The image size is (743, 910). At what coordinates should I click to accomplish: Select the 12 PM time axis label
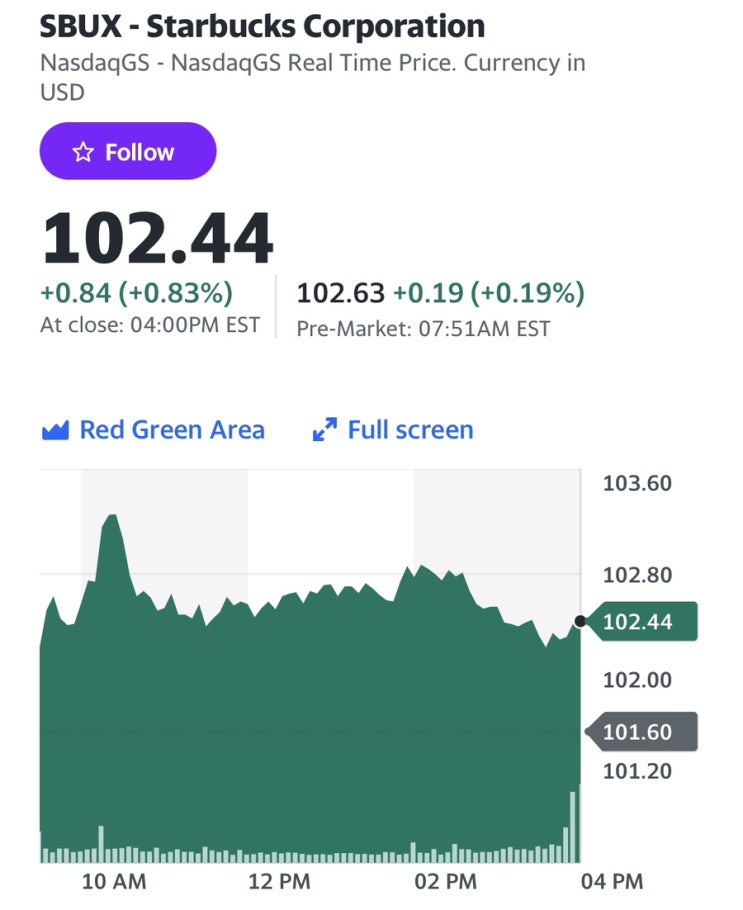(x=279, y=882)
